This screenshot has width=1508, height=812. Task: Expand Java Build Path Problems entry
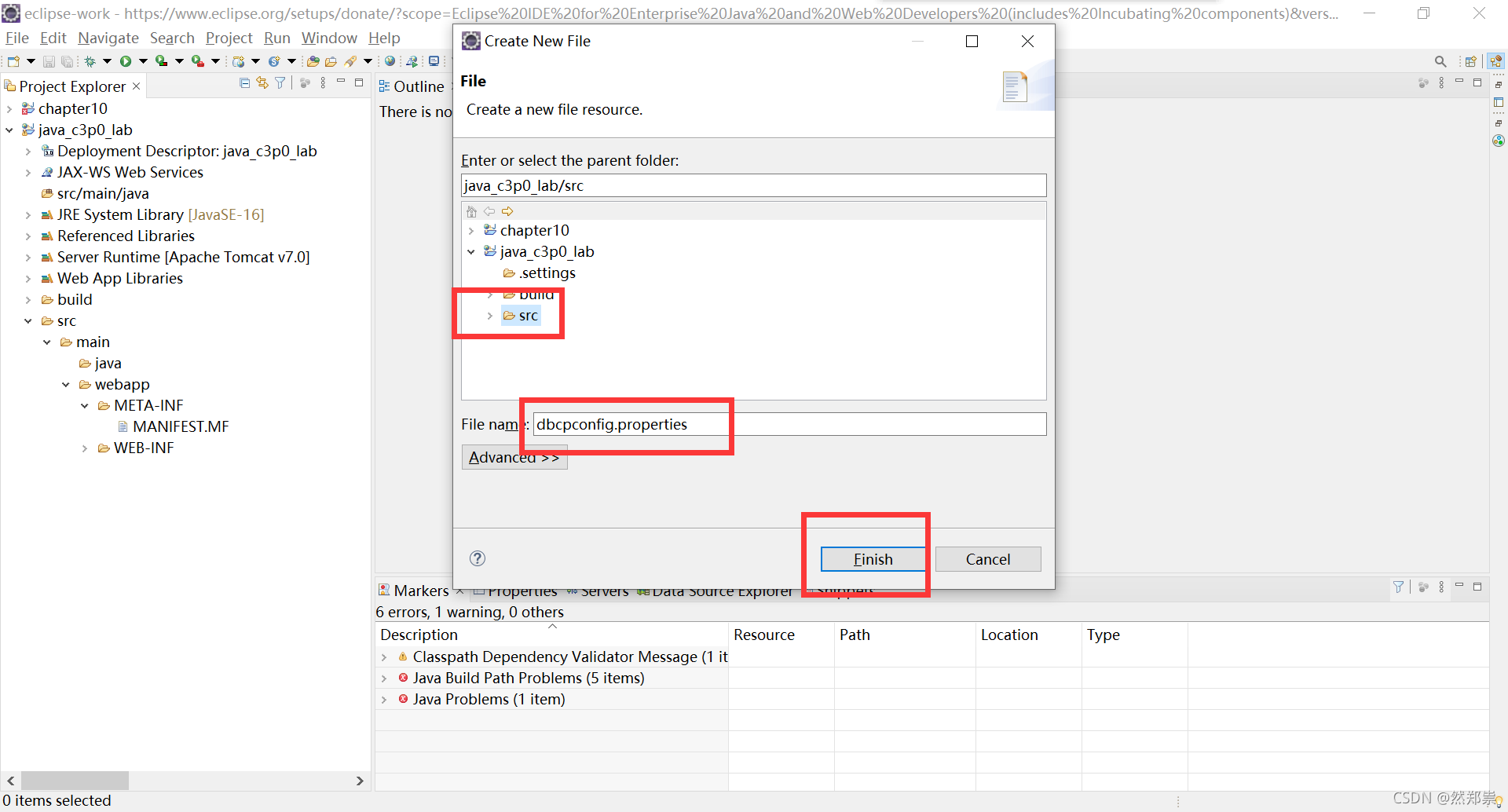[x=385, y=678]
